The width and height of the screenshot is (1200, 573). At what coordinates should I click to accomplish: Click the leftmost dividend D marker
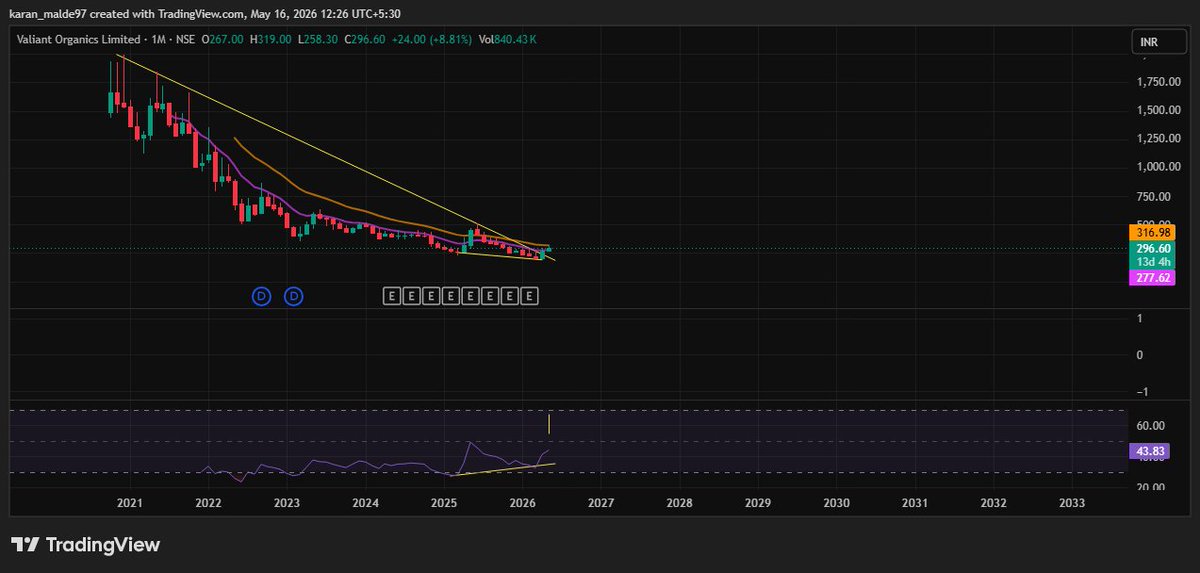click(261, 296)
